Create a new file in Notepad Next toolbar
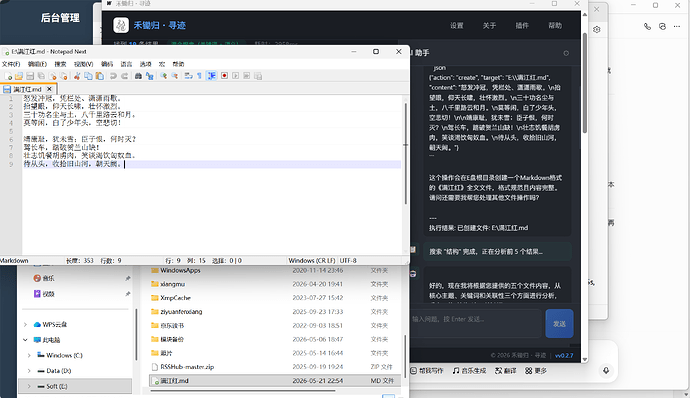 click(8, 76)
